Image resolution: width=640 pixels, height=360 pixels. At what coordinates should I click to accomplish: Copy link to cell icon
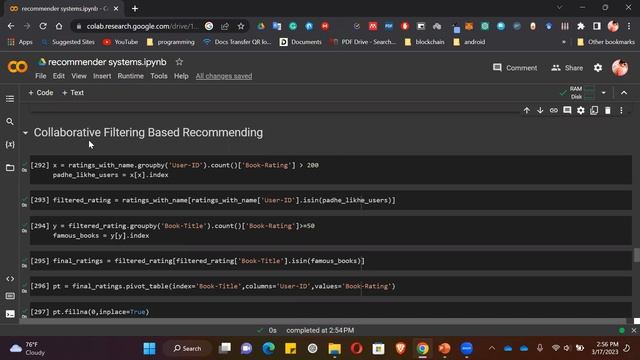coord(553,110)
